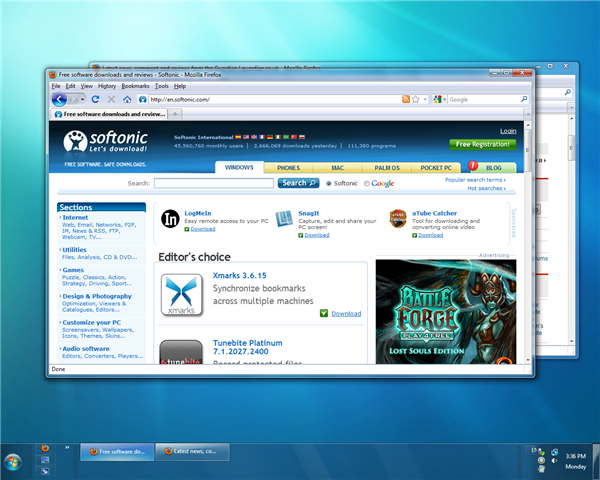
Task: Click the Google search box in Firefox toolbar
Action: pos(484,100)
